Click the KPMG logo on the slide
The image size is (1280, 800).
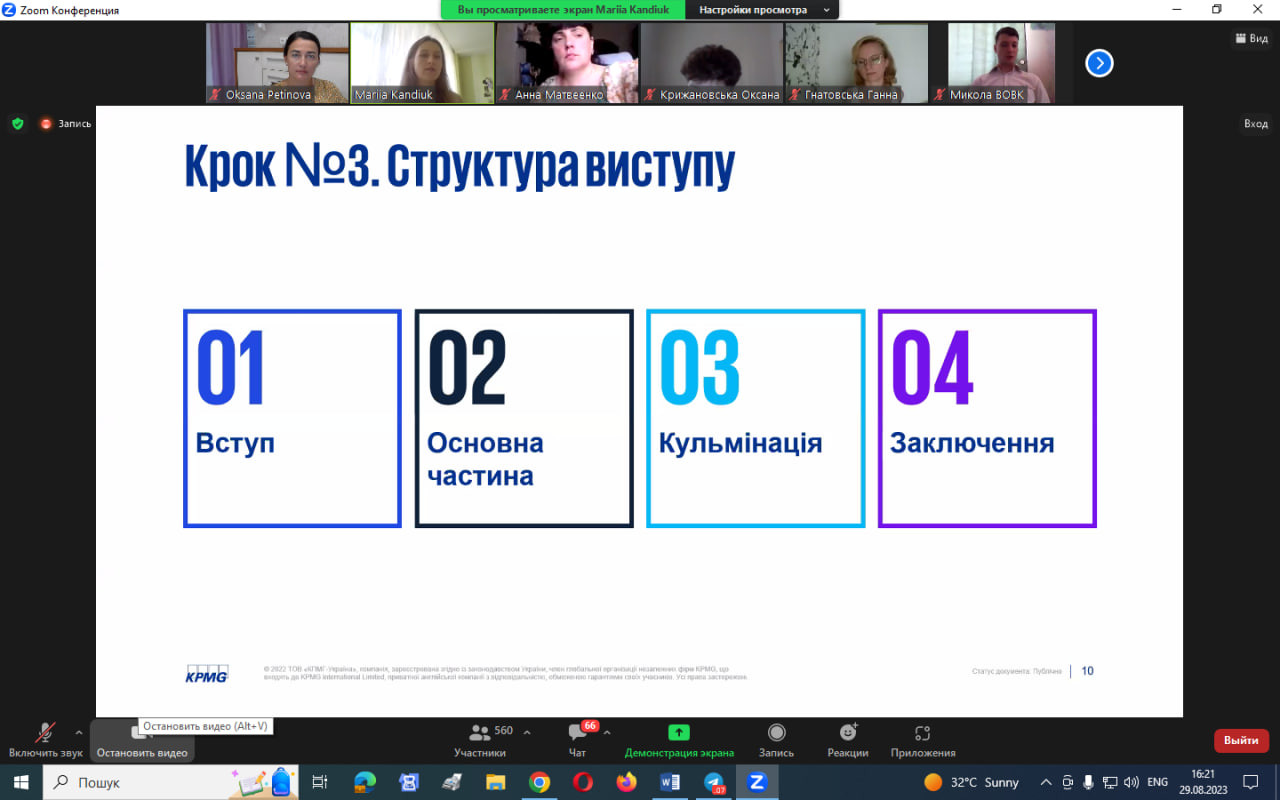(x=207, y=674)
